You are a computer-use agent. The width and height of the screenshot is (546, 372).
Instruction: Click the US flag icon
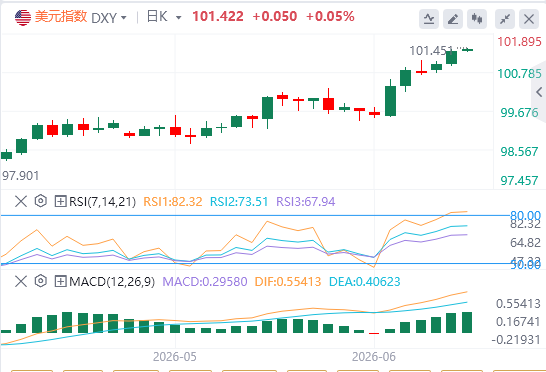point(23,17)
